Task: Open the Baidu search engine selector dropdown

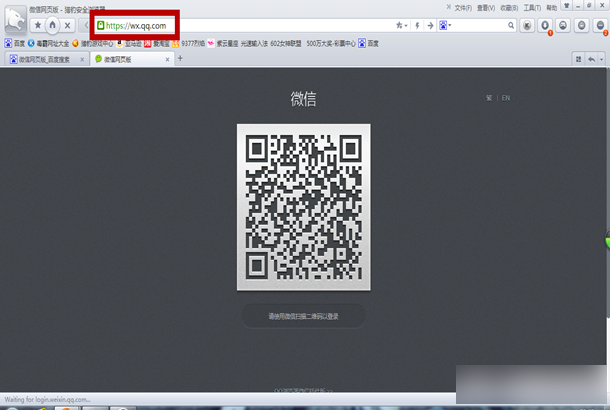Action: pyautogui.click(x=445, y=26)
